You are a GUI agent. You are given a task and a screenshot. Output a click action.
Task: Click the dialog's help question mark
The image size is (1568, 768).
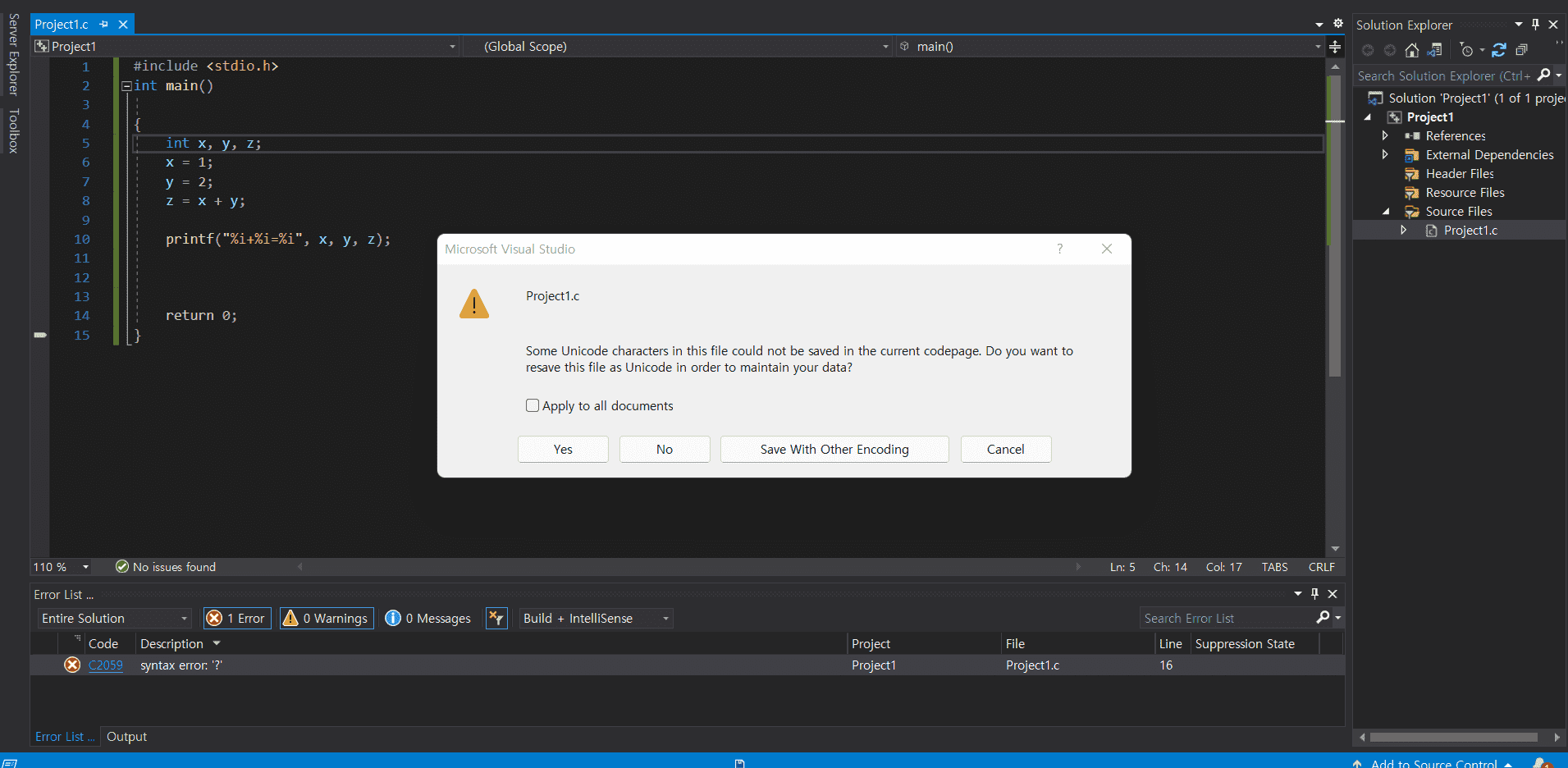(x=1060, y=249)
